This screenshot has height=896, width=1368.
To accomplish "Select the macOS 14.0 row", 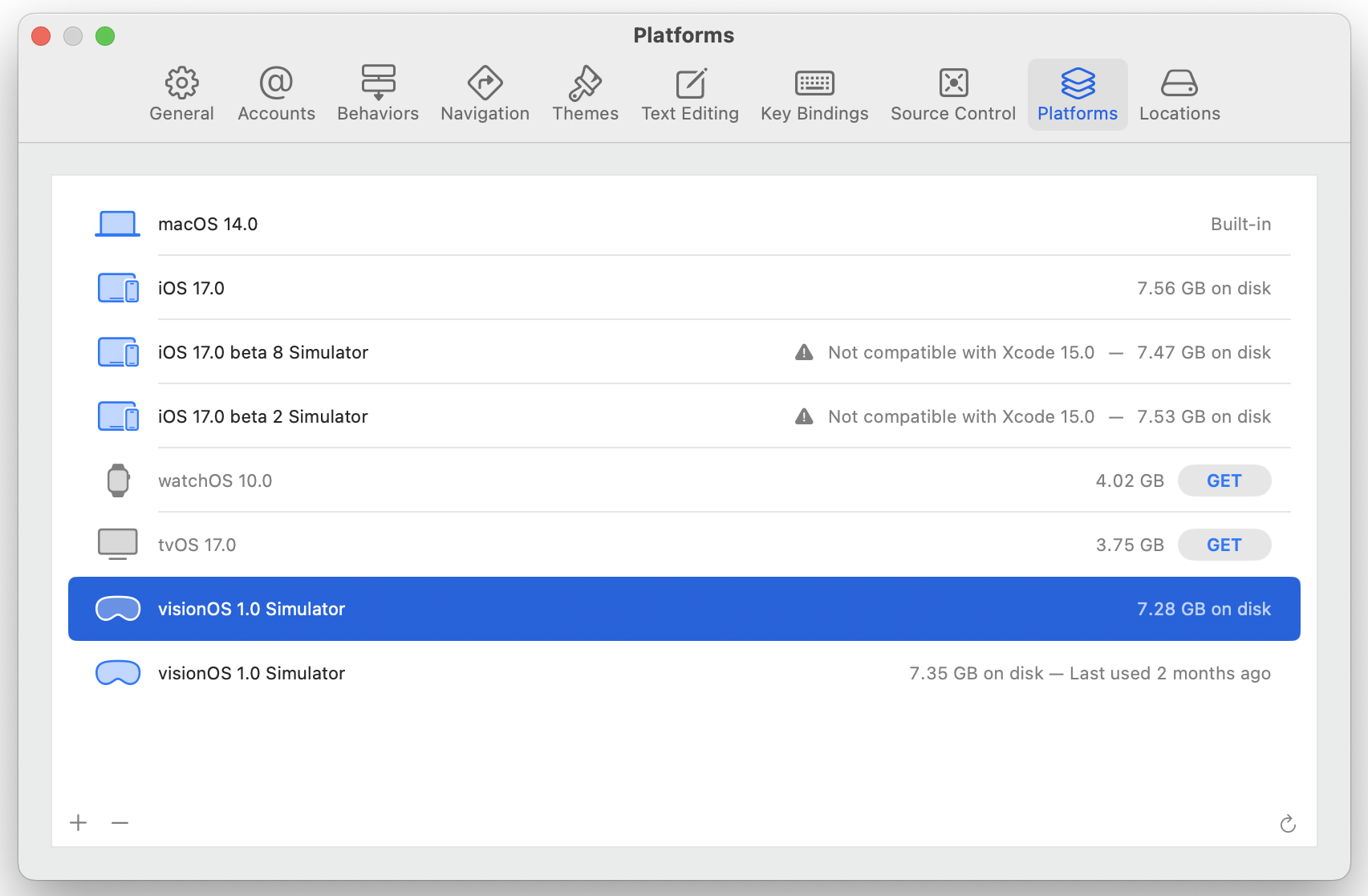I will pyautogui.click(x=562, y=224).
